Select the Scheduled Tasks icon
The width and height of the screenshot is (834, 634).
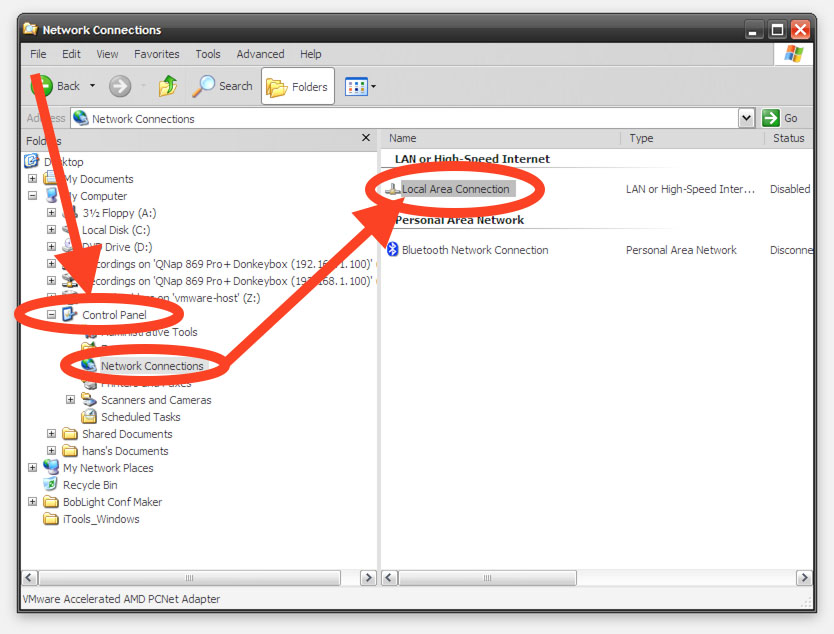coord(89,417)
